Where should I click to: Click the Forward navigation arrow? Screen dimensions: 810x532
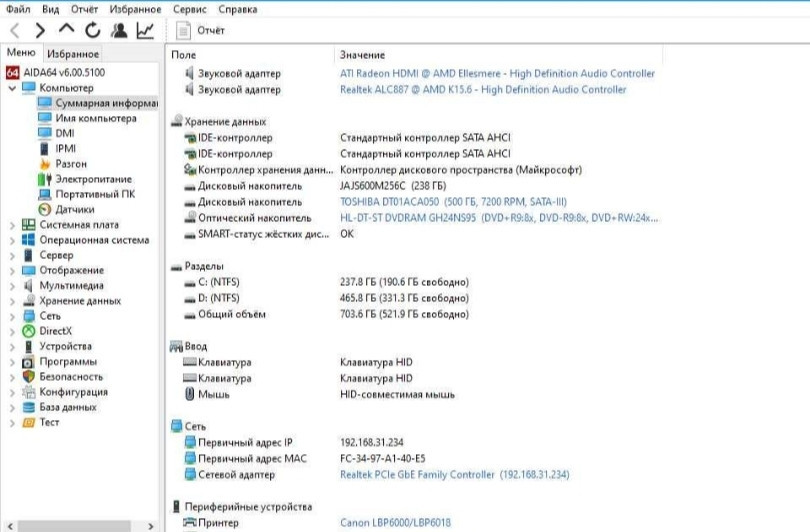pos(40,31)
